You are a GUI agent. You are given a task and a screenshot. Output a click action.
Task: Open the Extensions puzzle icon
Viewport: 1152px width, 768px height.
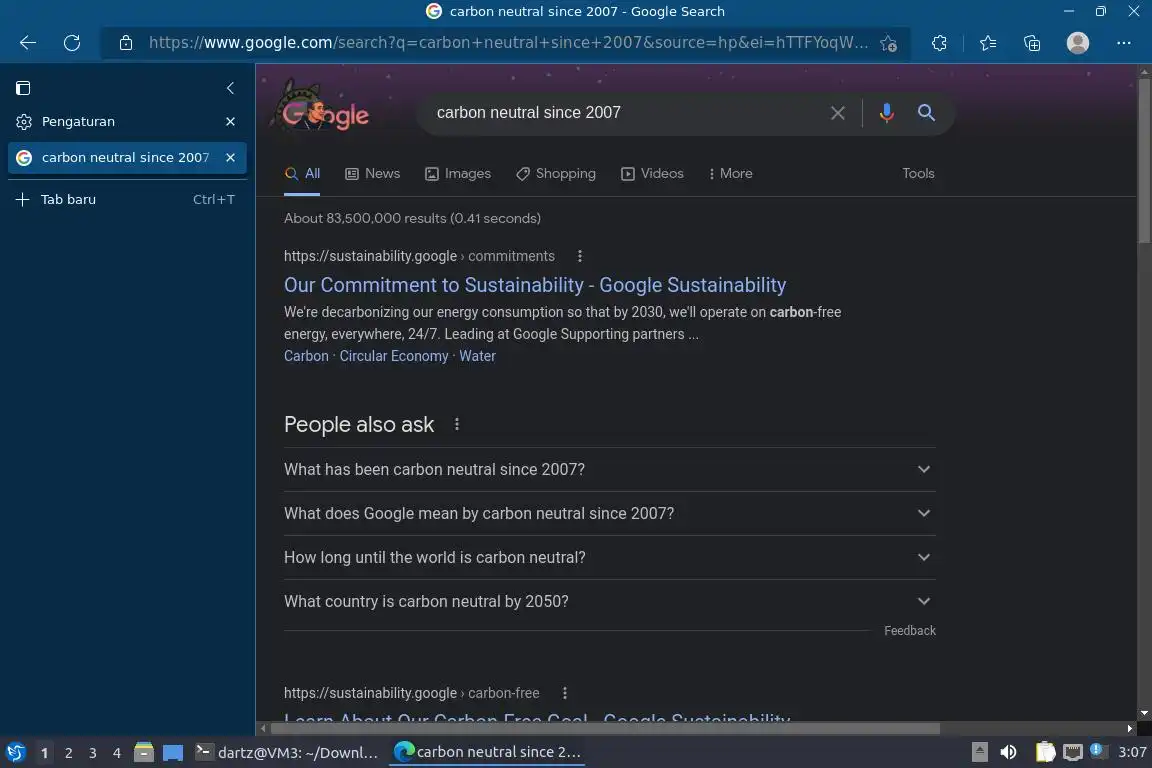[x=939, y=43]
